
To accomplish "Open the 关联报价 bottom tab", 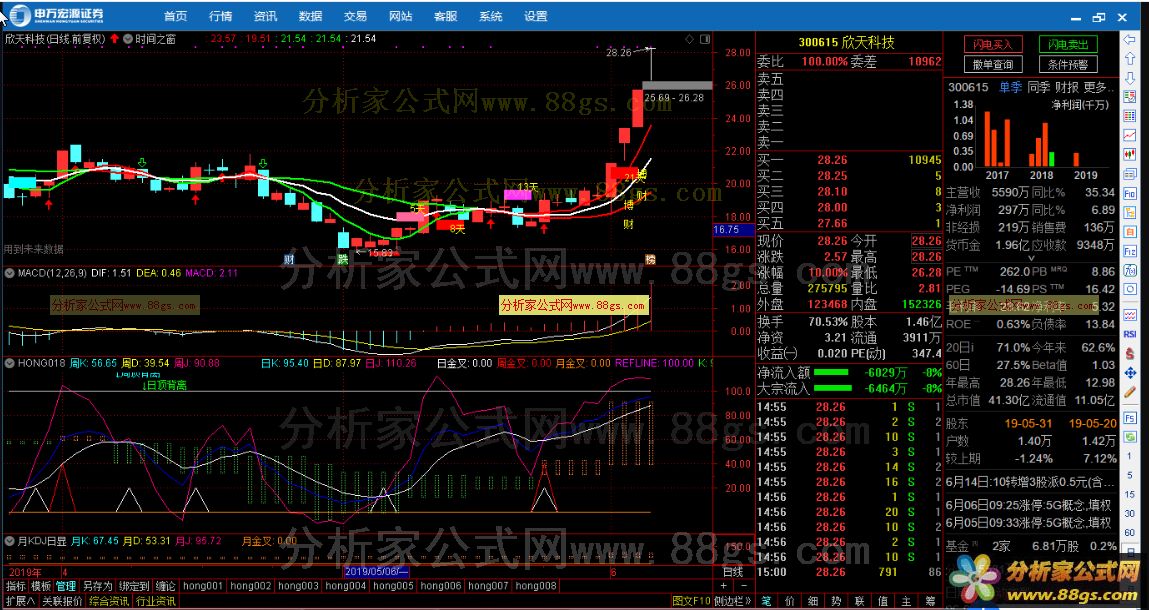I will point(62,601).
